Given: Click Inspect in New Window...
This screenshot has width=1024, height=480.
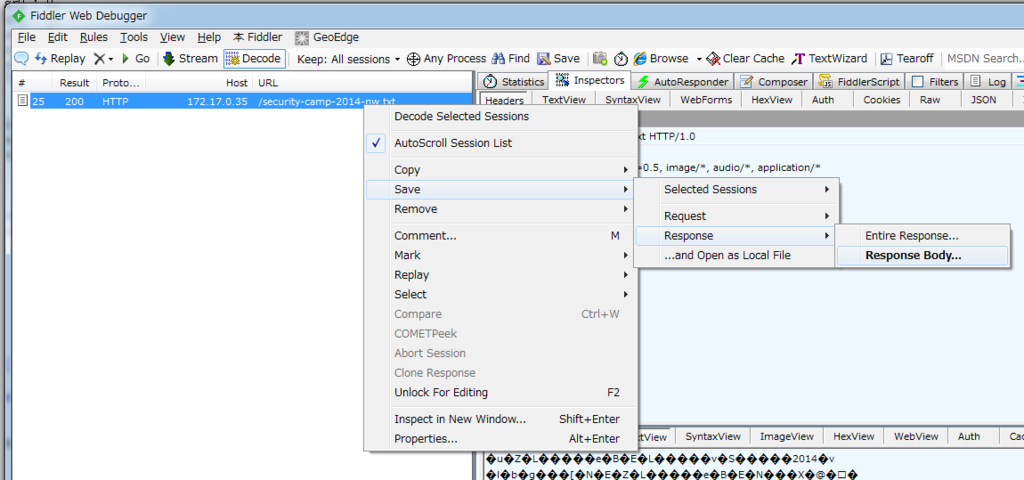Looking at the screenshot, I should click(500, 419).
